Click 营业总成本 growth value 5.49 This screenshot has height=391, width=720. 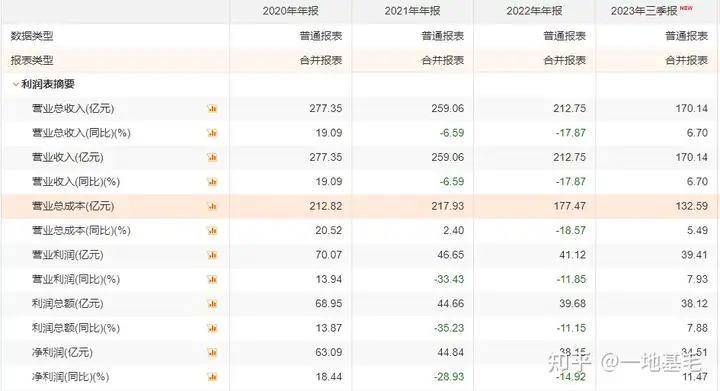[698, 230]
